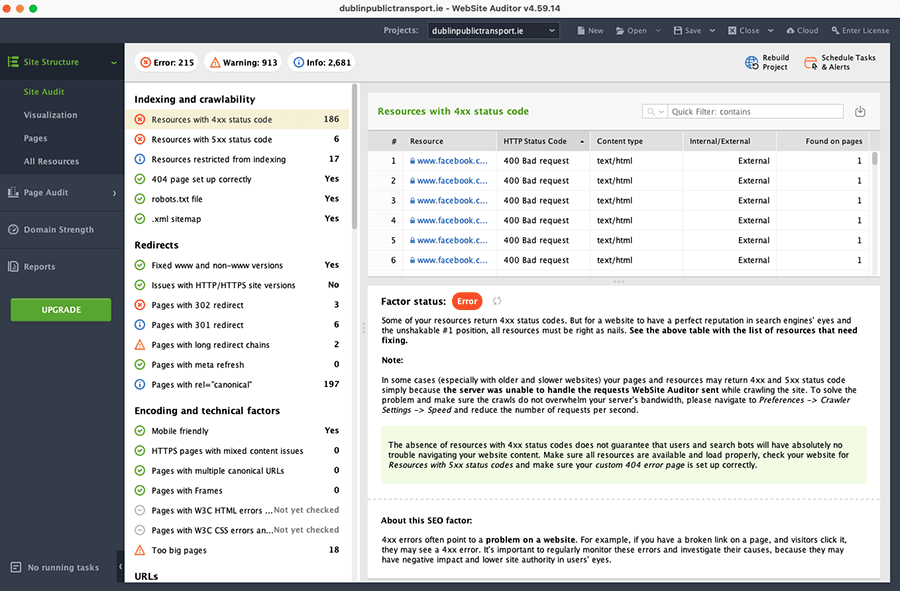Open All Resources in the sidebar
The height and width of the screenshot is (591, 900).
(x=51, y=161)
